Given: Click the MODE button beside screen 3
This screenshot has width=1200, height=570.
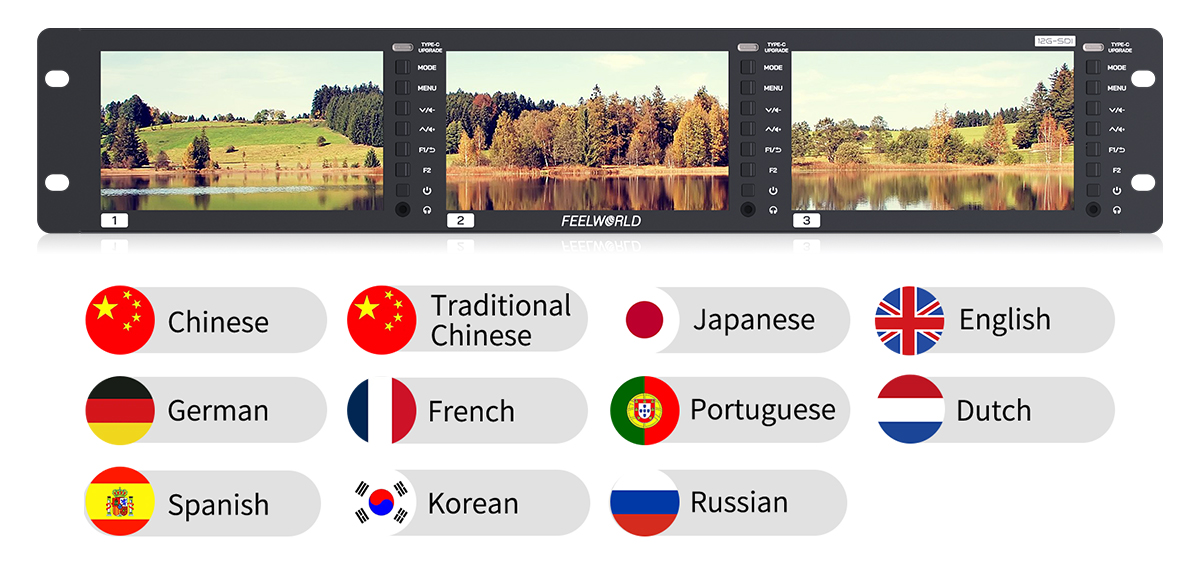Looking at the screenshot, I should coord(1093,67).
